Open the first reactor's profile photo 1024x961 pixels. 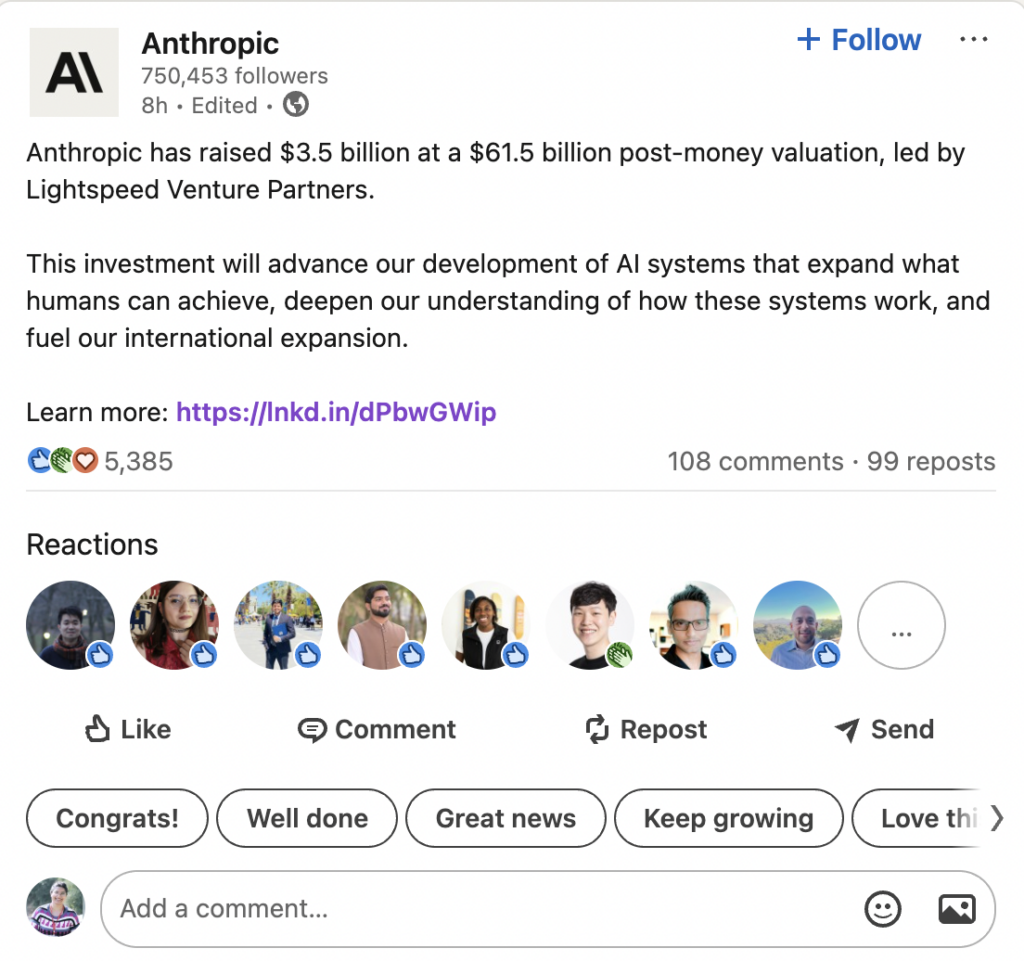pos(70,625)
